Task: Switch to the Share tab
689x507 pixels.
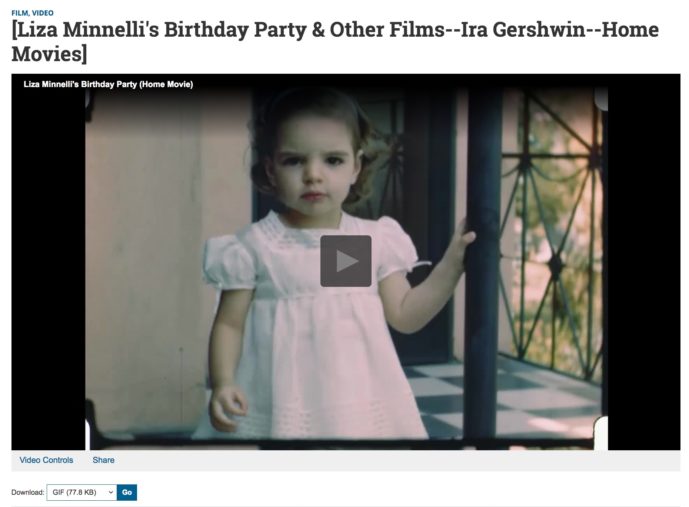Action: [103, 460]
